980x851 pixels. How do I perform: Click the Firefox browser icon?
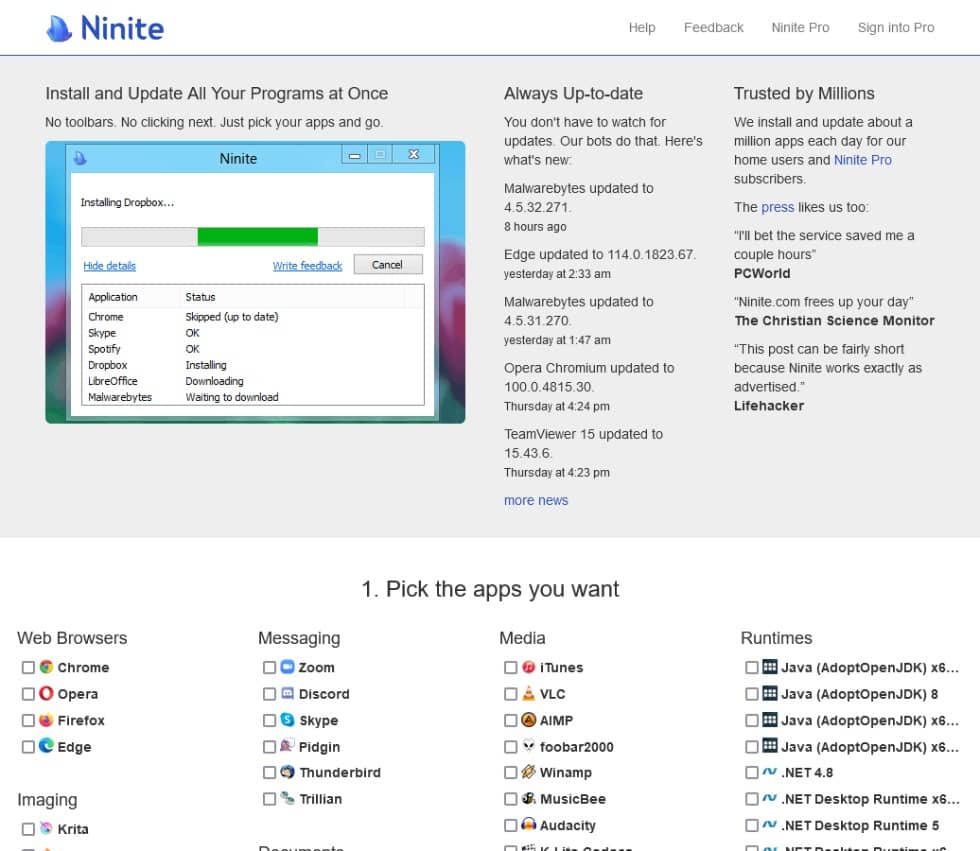46,720
